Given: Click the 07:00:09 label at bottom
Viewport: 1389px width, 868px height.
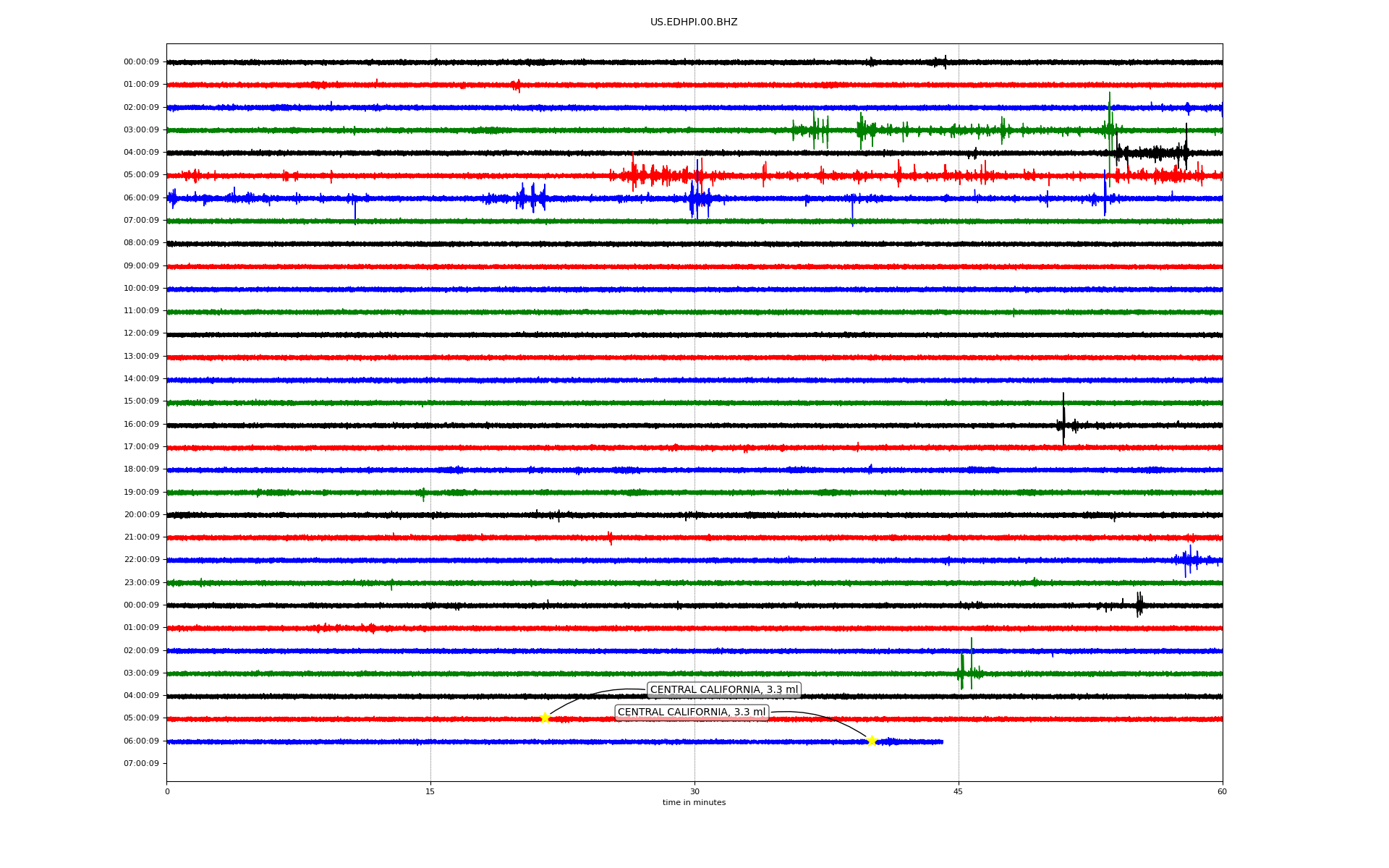Looking at the screenshot, I should [x=141, y=764].
